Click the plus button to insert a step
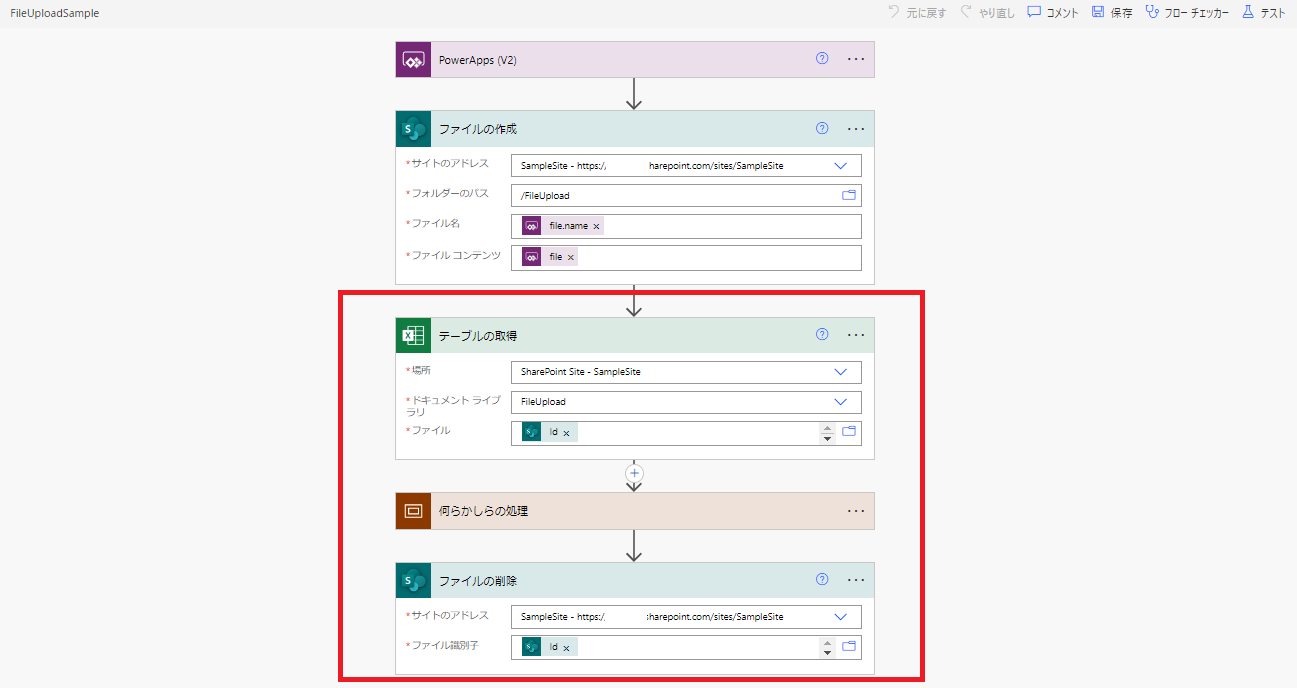The width and height of the screenshot is (1297, 688). (634, 473)
